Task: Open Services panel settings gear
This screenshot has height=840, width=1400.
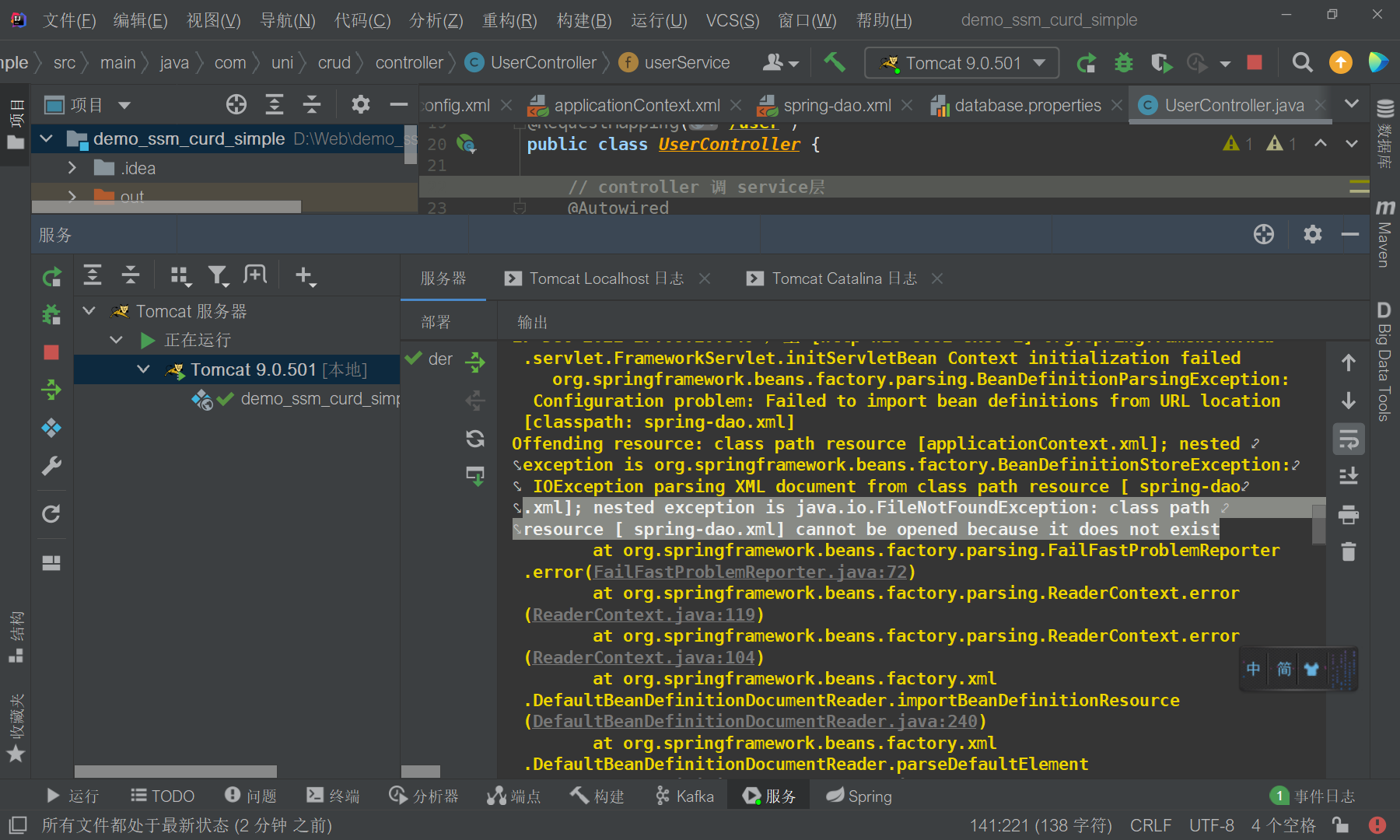Action: point(1313,234)
